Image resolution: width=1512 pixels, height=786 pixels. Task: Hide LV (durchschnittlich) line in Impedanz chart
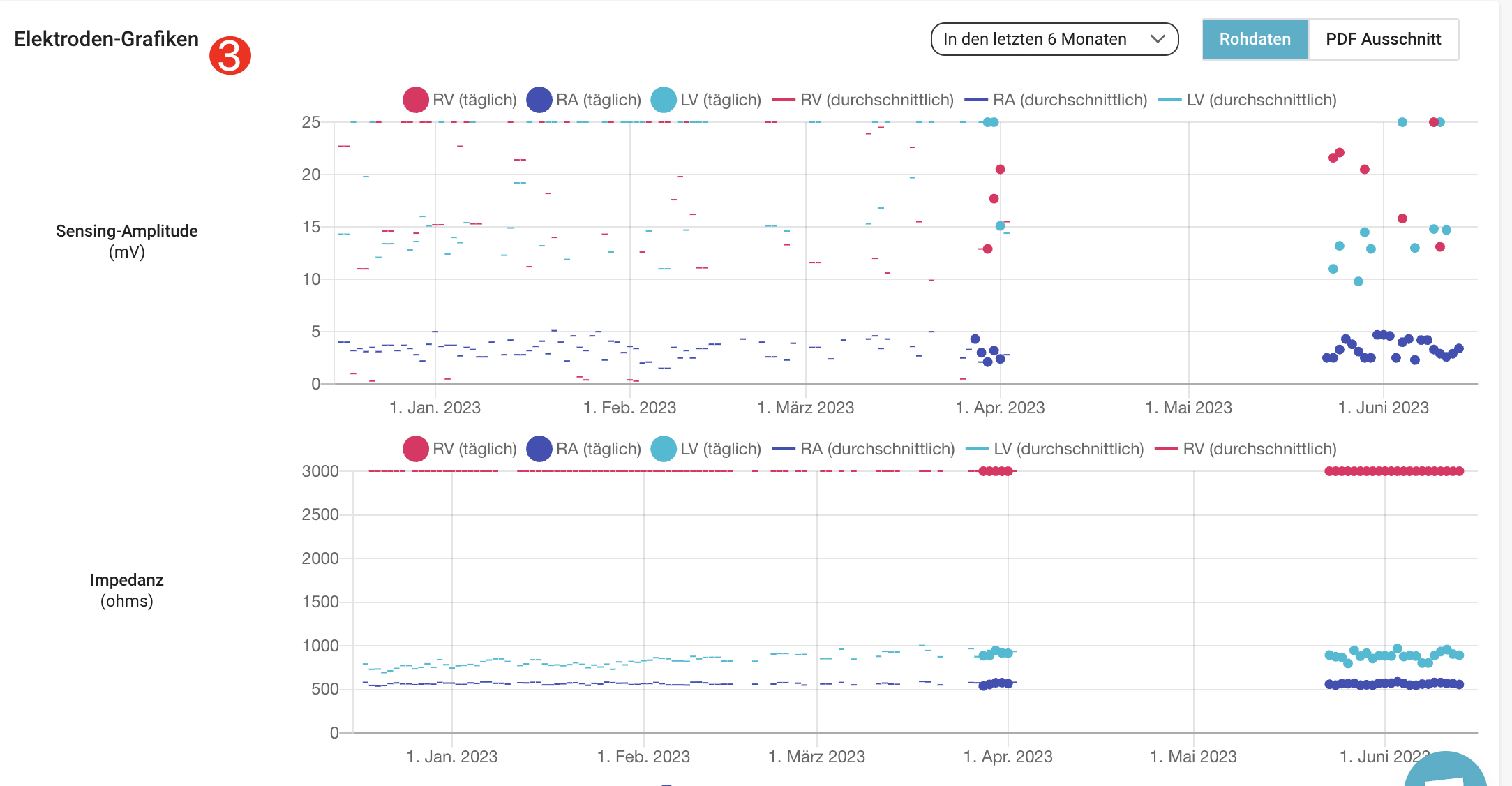(x=1055, y=449)
